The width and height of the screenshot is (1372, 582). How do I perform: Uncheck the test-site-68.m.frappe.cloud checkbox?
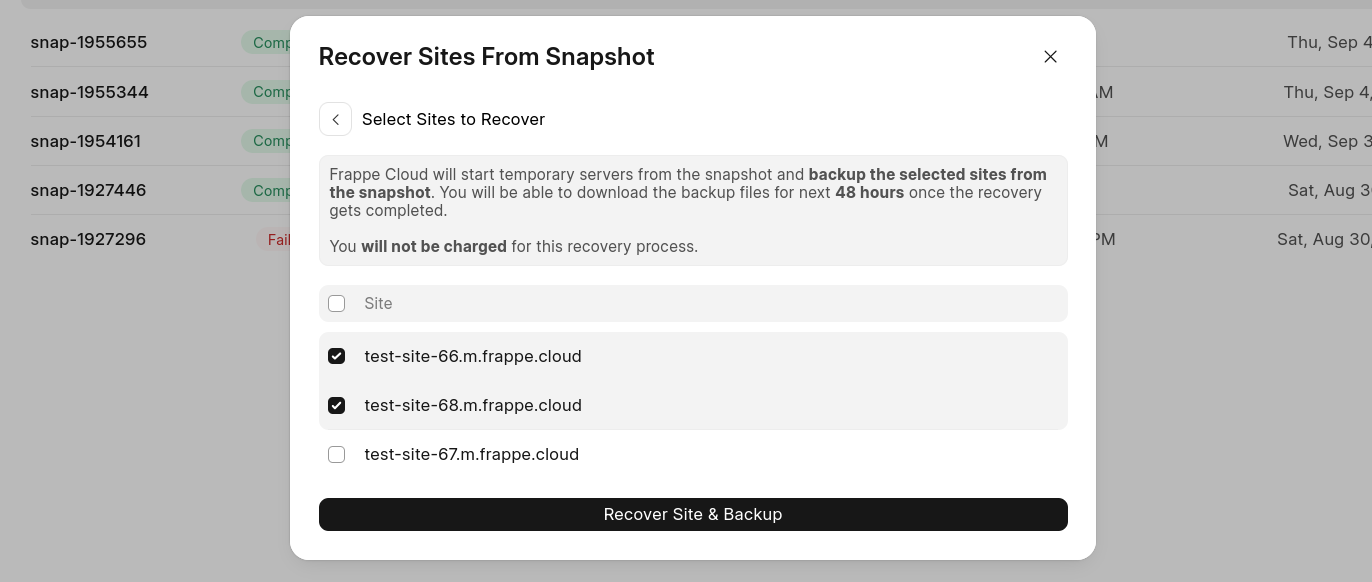(x=337, y=405)
